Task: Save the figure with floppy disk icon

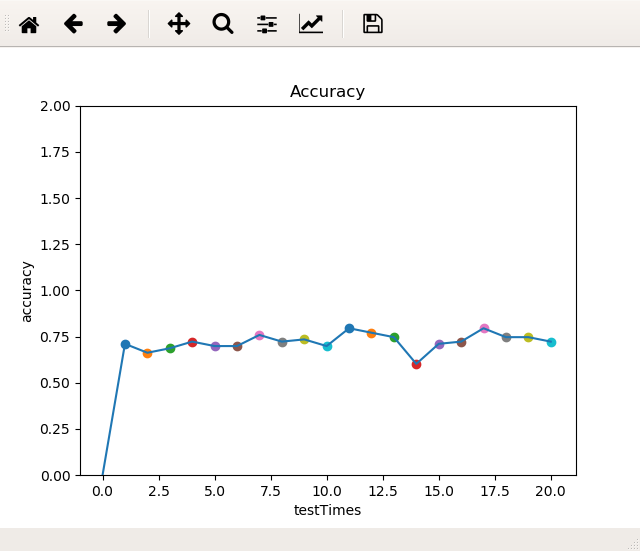Action: tap(373, 24)
